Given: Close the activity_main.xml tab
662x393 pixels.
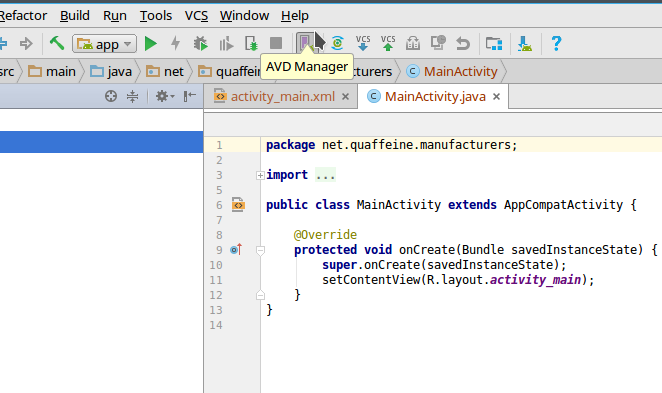Looking at the screenshot, I should (345, 97).
